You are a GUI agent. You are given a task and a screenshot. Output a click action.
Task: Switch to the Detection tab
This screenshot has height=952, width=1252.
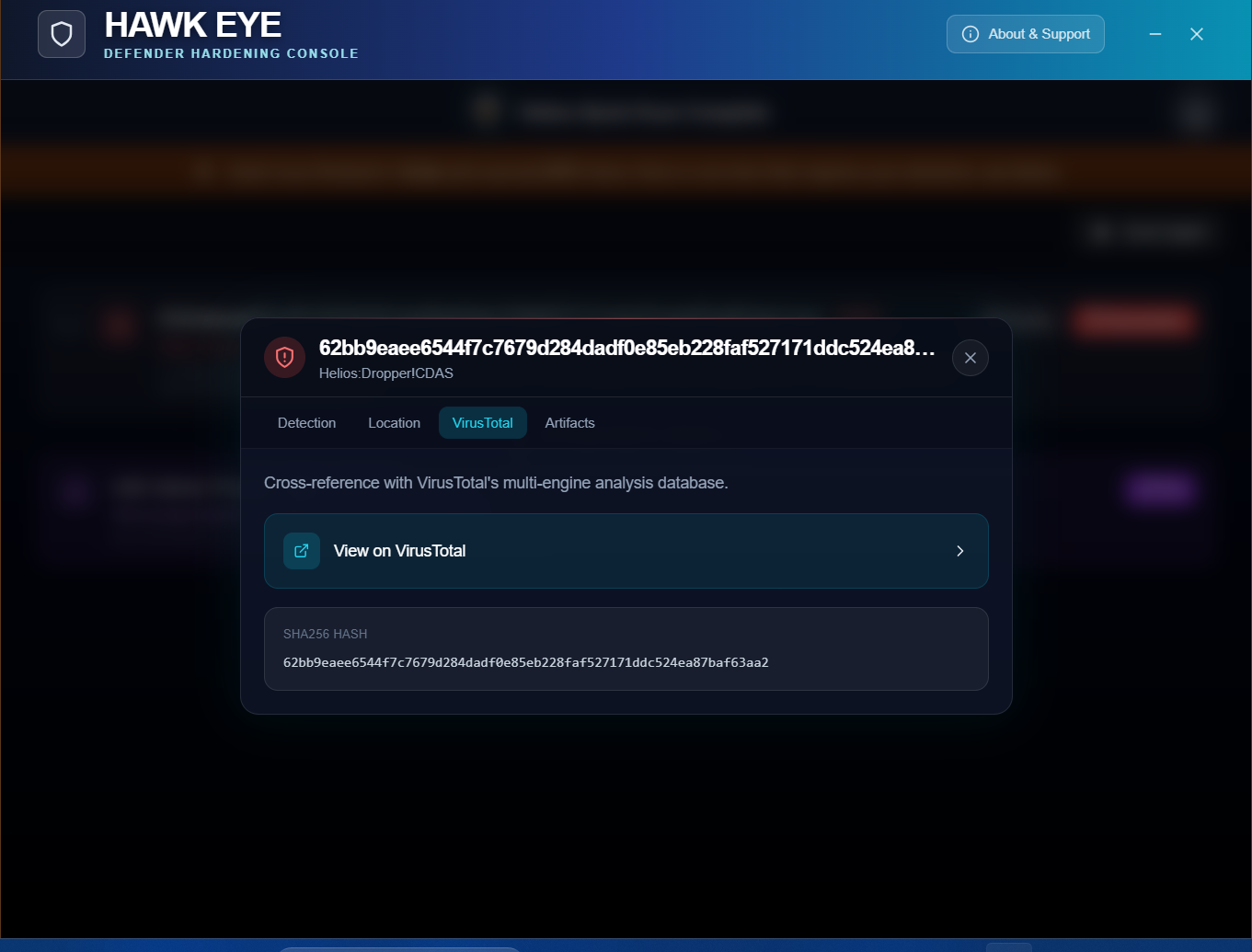(x=307, y=423)
